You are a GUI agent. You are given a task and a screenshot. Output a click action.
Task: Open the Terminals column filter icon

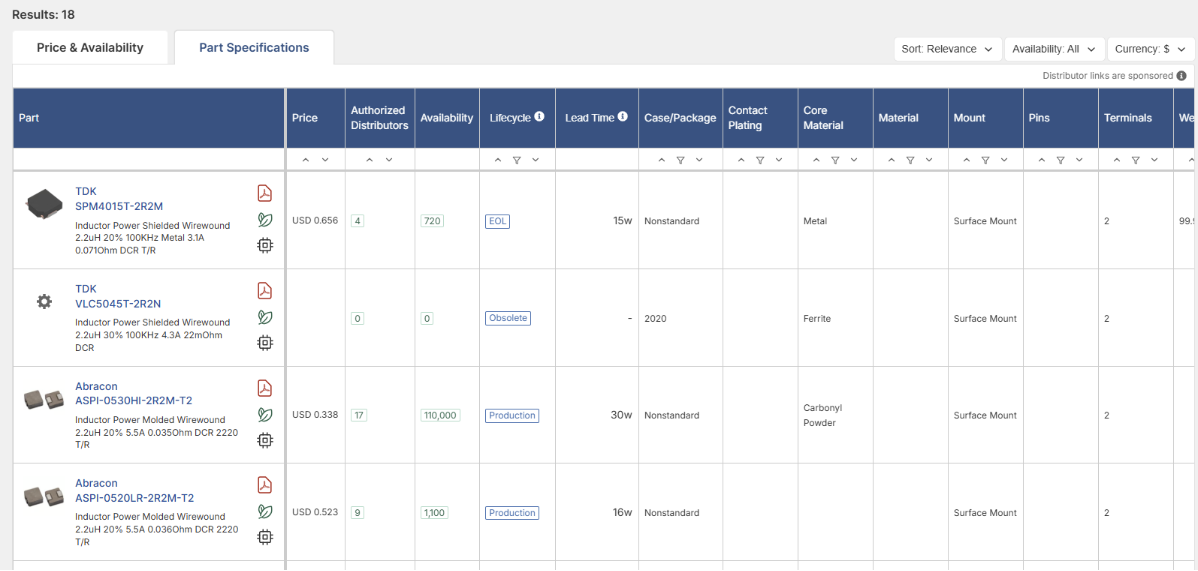(1135, 160)
